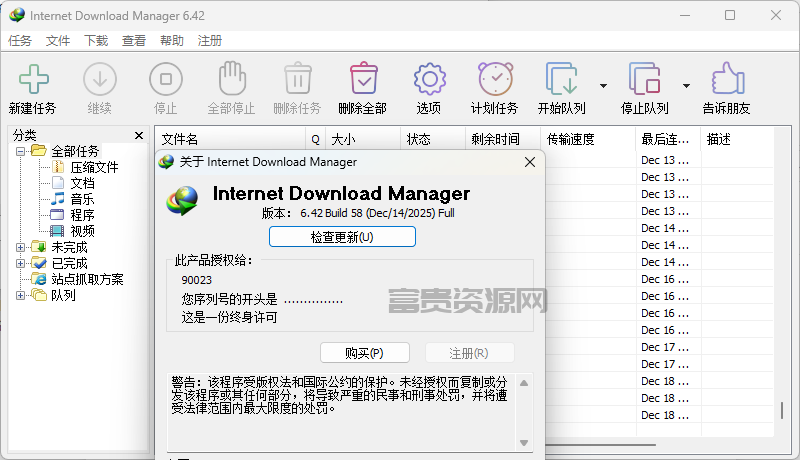Open the 查看 menu
Image resolution: width=800 pixels, height=460 pixels.
[x=134, y=41]
